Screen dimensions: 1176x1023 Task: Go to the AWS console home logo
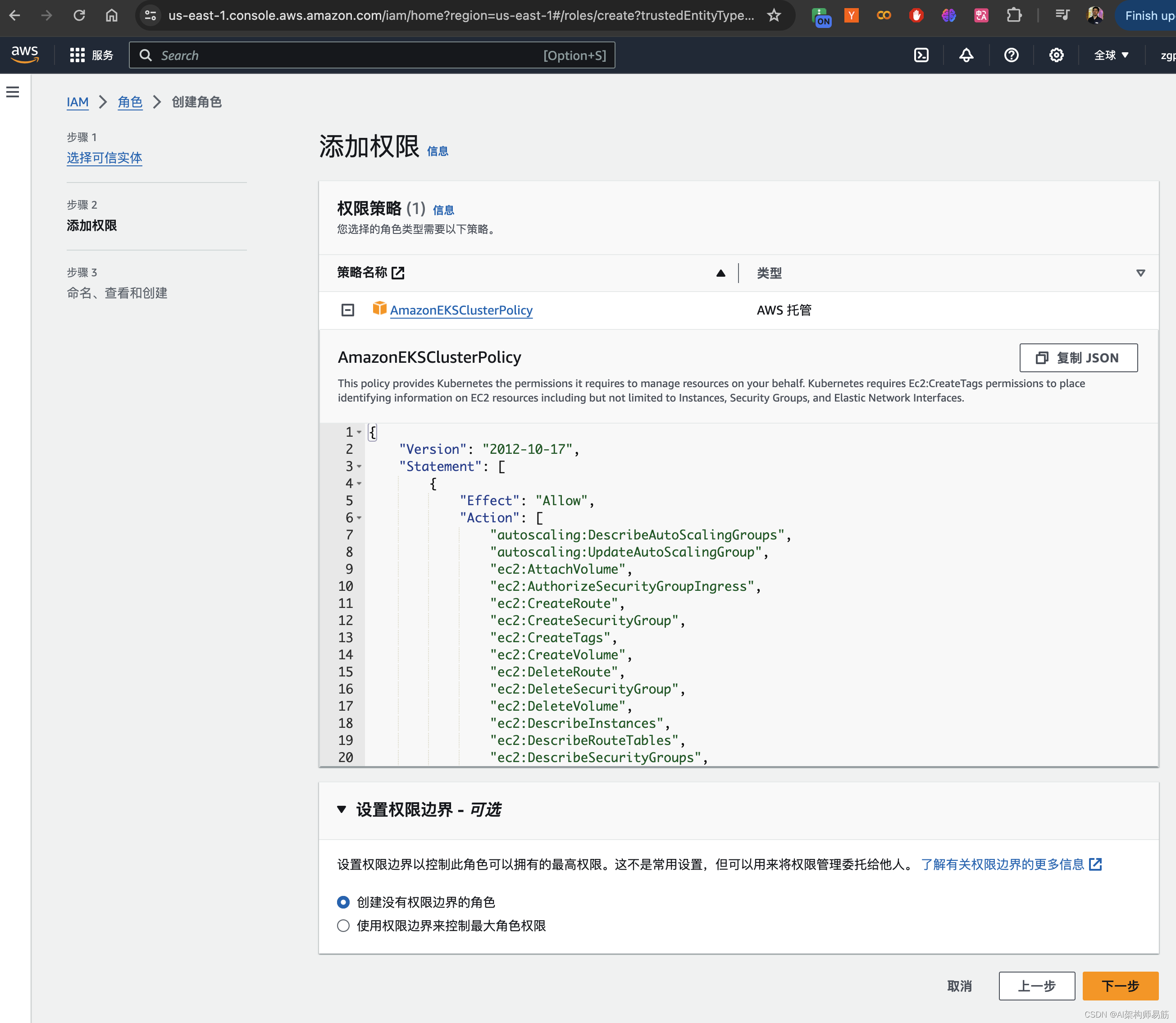(24, 55)
